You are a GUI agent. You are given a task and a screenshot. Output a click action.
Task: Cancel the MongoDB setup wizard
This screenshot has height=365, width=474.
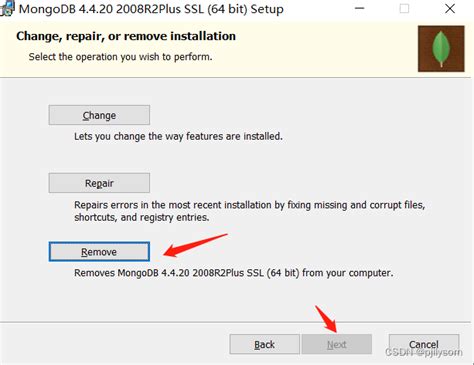[424, 344]
